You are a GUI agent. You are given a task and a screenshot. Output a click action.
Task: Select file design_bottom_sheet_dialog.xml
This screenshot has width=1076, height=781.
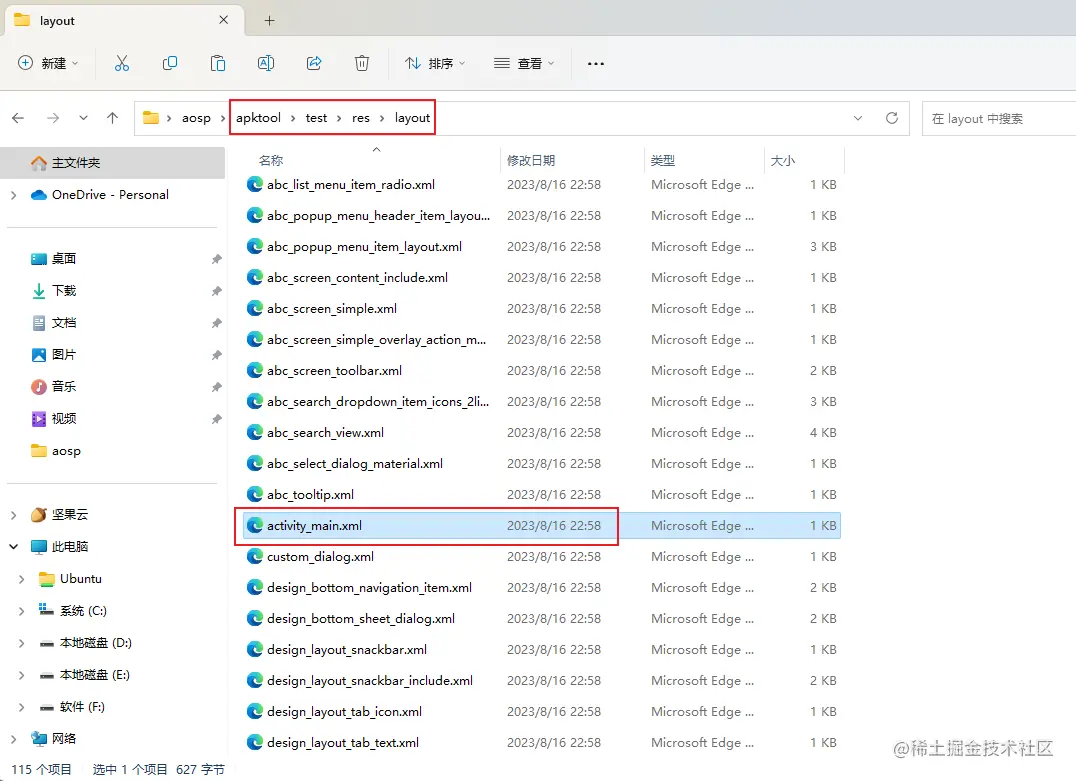[542, 618]
